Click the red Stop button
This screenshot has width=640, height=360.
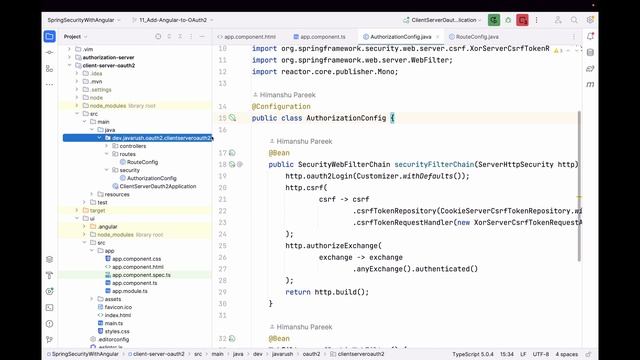pos(522,20)
